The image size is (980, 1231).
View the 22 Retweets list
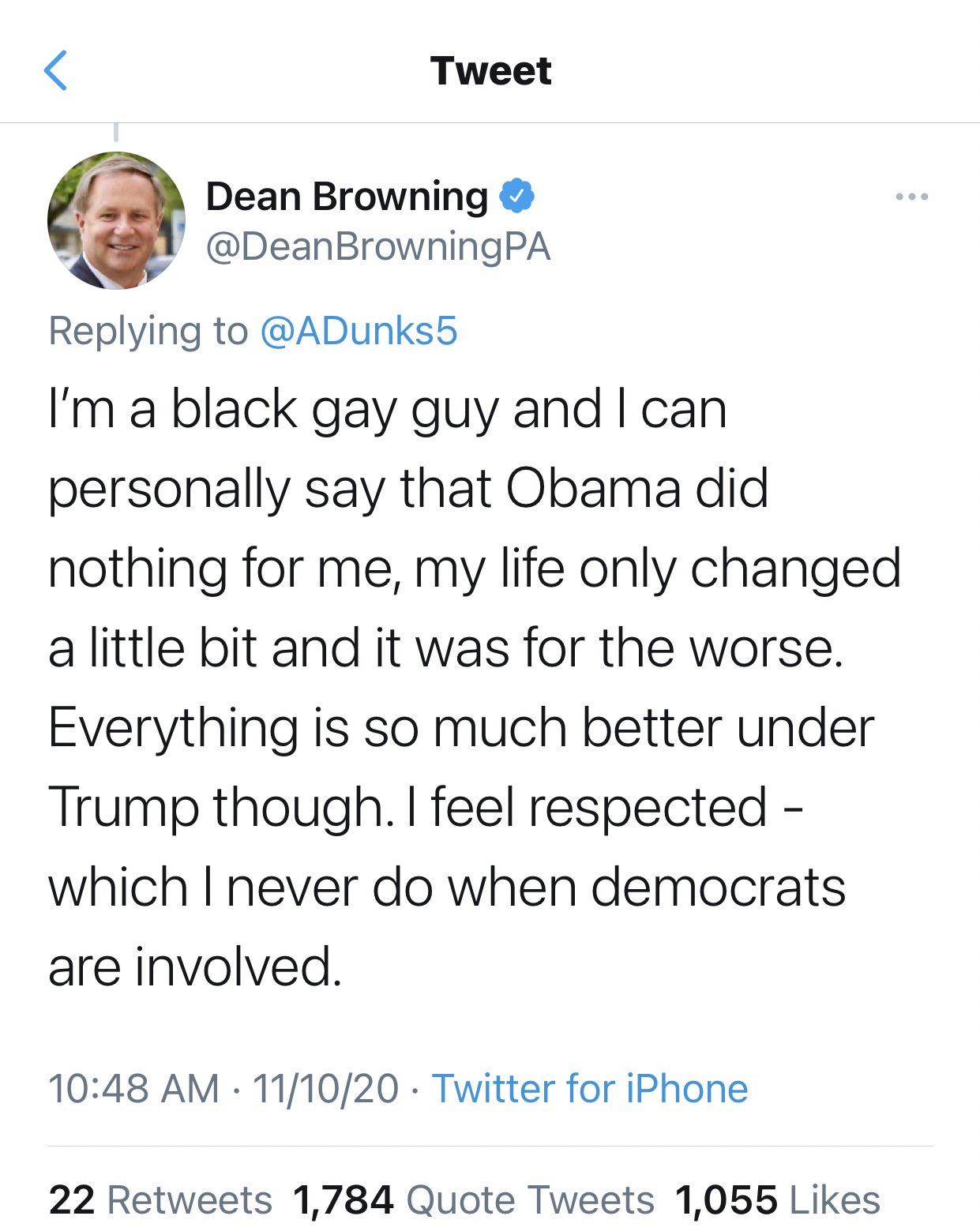(160, 1199)
